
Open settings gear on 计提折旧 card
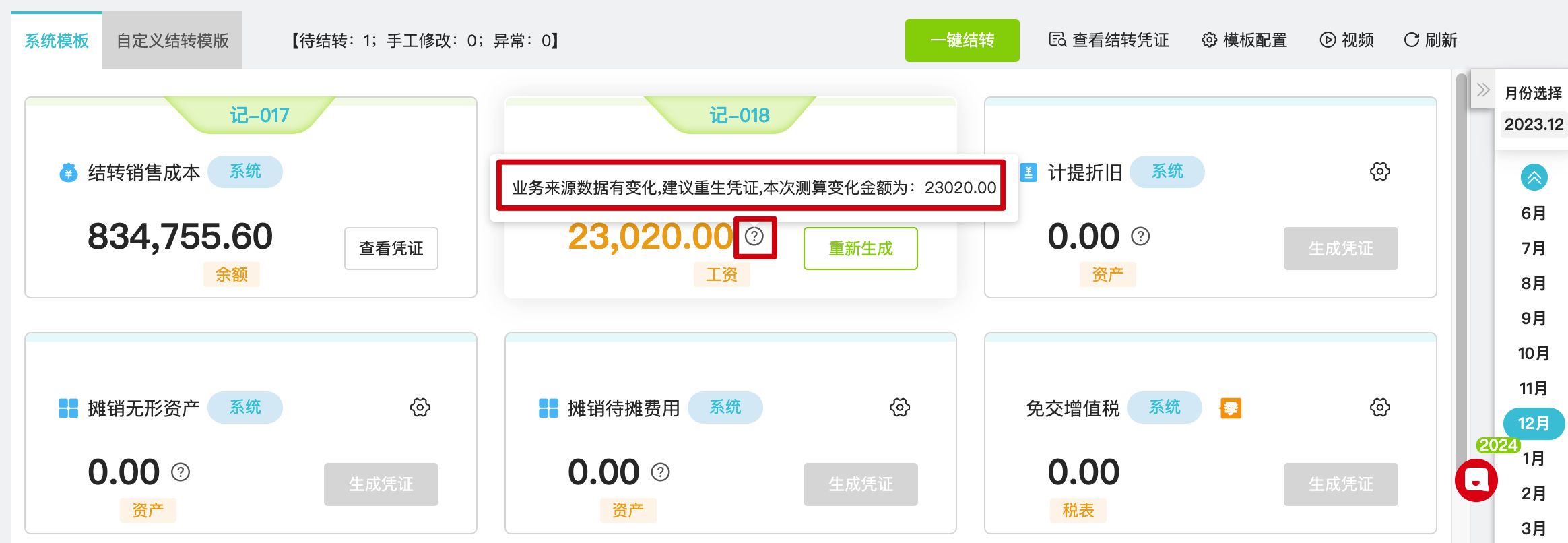point(1379,172)
